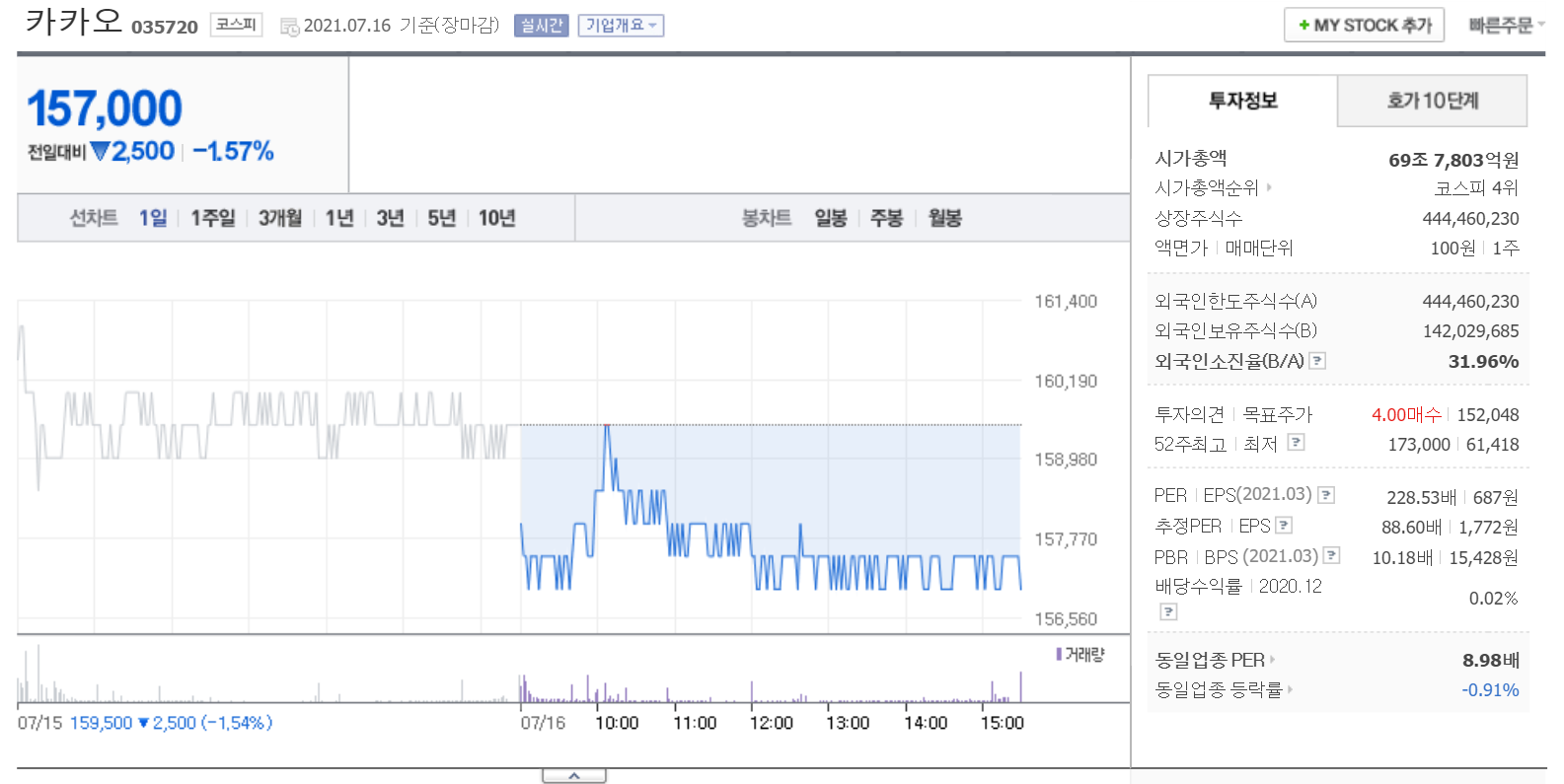Click the 카카오 stock name heading

pyautogui.click(x=74, y=21)
